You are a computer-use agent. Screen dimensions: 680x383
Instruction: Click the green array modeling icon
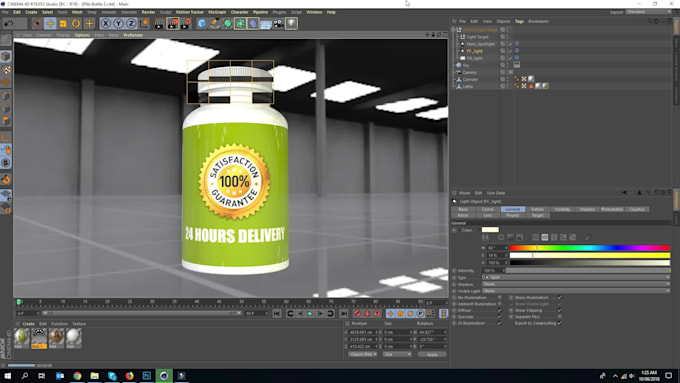pos(240,23)
